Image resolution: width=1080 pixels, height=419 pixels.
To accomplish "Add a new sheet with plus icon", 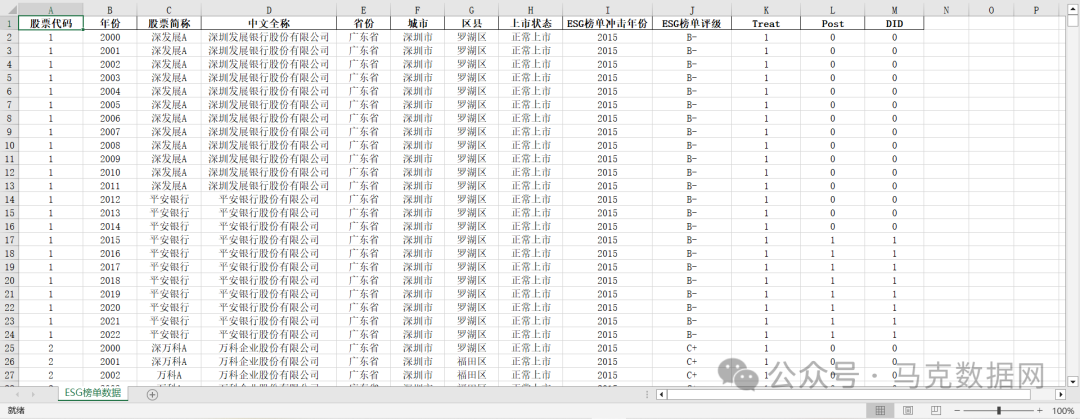I will coord(152,394).
